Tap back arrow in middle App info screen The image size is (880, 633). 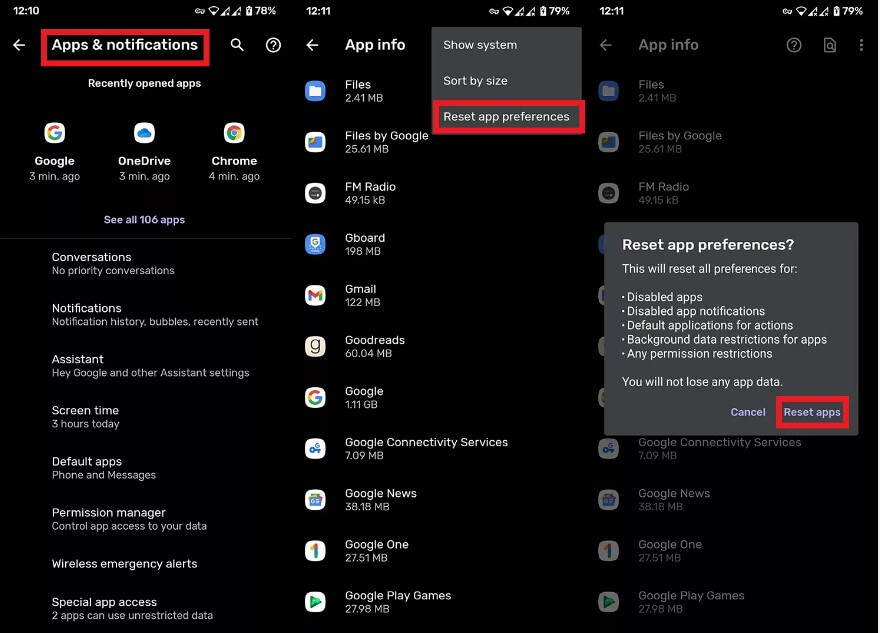pos(313,45)
